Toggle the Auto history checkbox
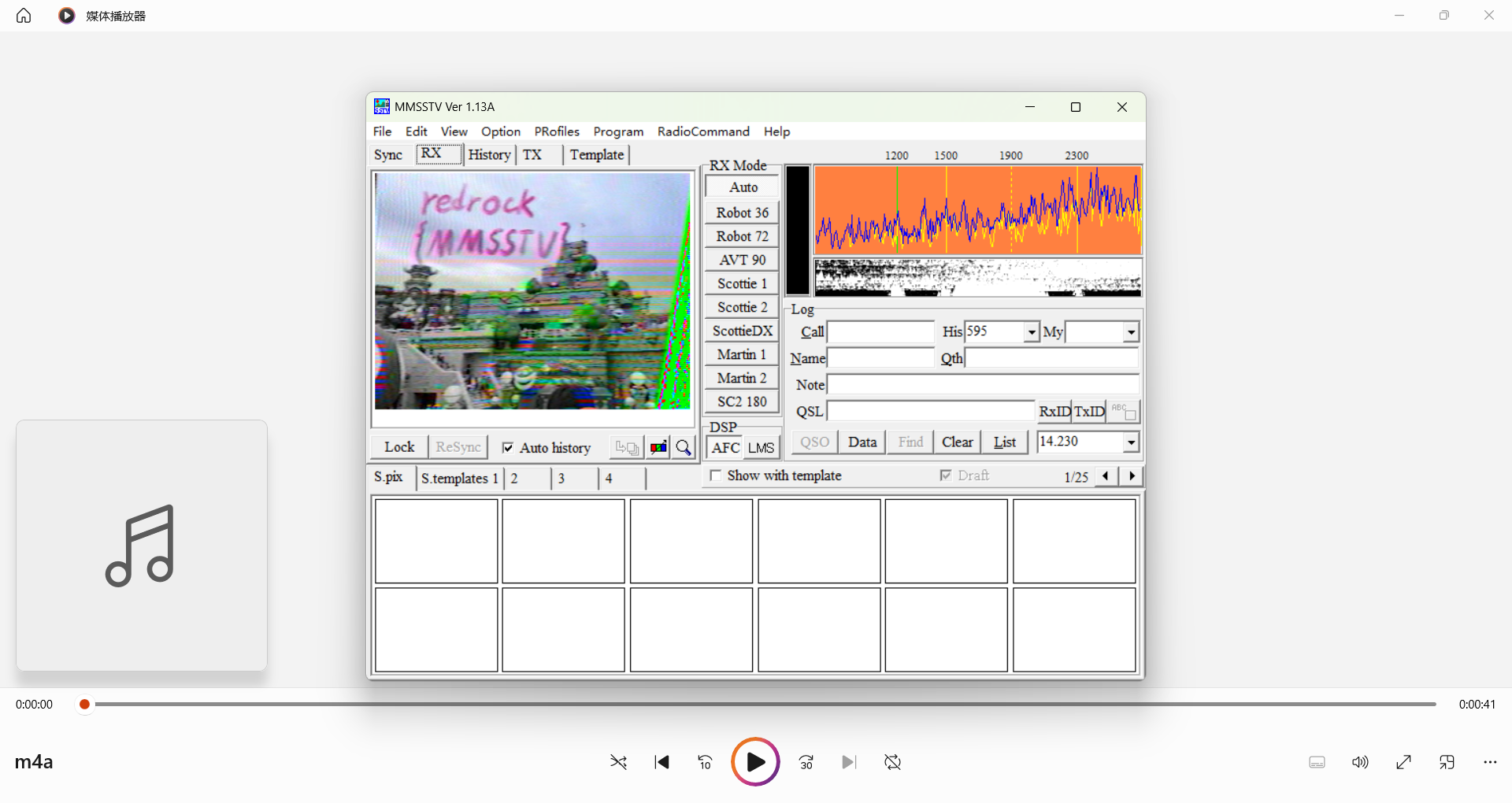Screen dimensions: 1512x803 (x=508, y=447)
